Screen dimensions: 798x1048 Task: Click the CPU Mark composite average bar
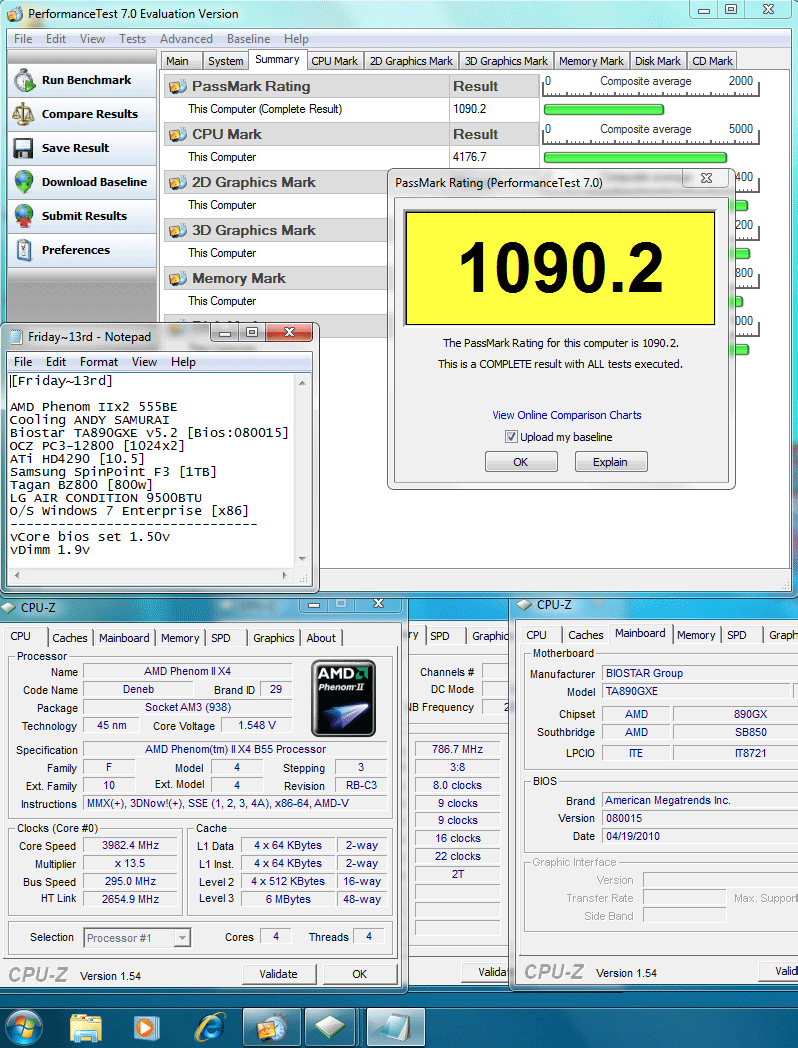(x=635, y=157)
